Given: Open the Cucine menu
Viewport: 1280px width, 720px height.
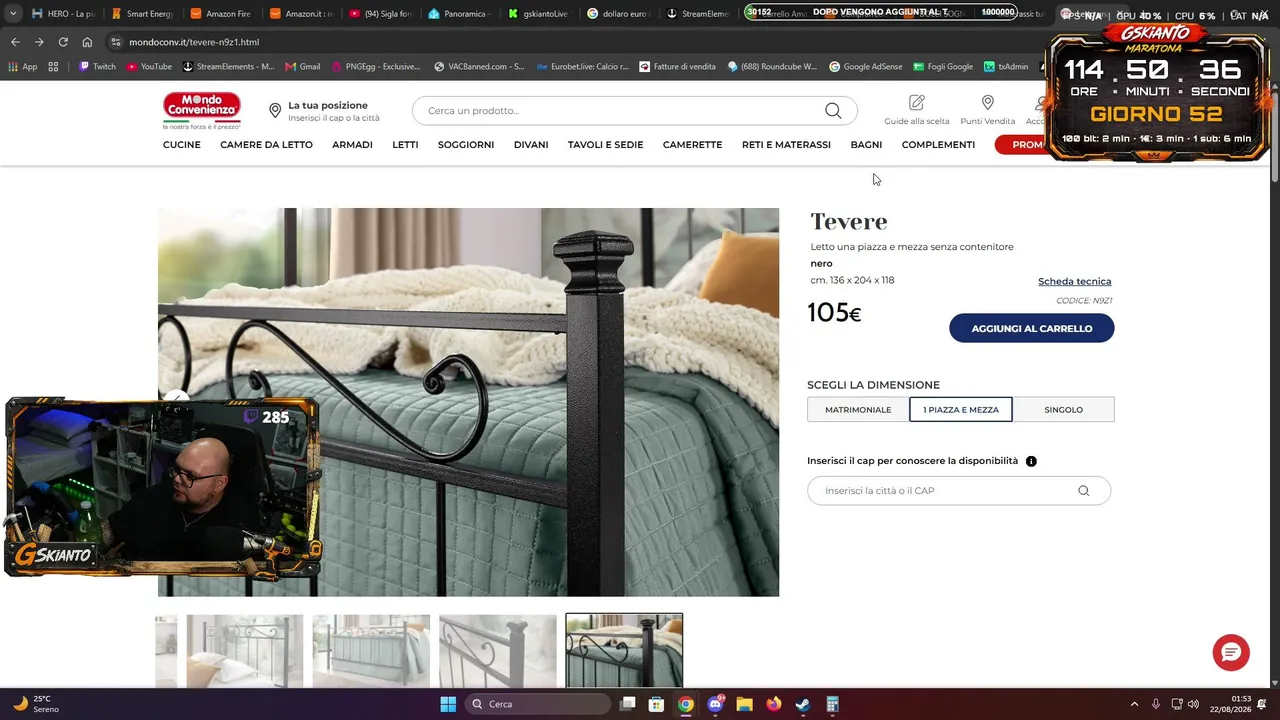Looking at the screenshot, I should coord(182,145).
